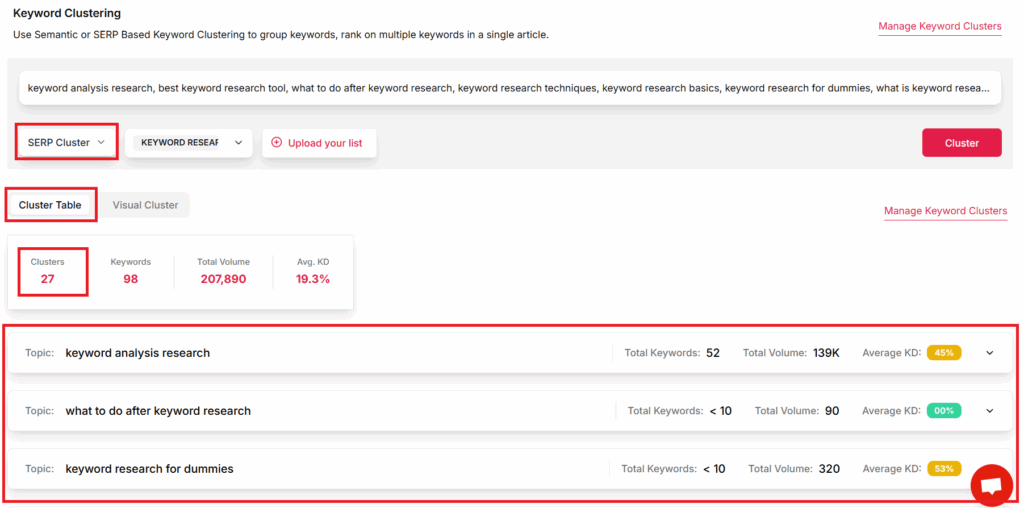Switch to the Cluster Table tab
The image size is (1024, 508).
(x=50, y=205)
